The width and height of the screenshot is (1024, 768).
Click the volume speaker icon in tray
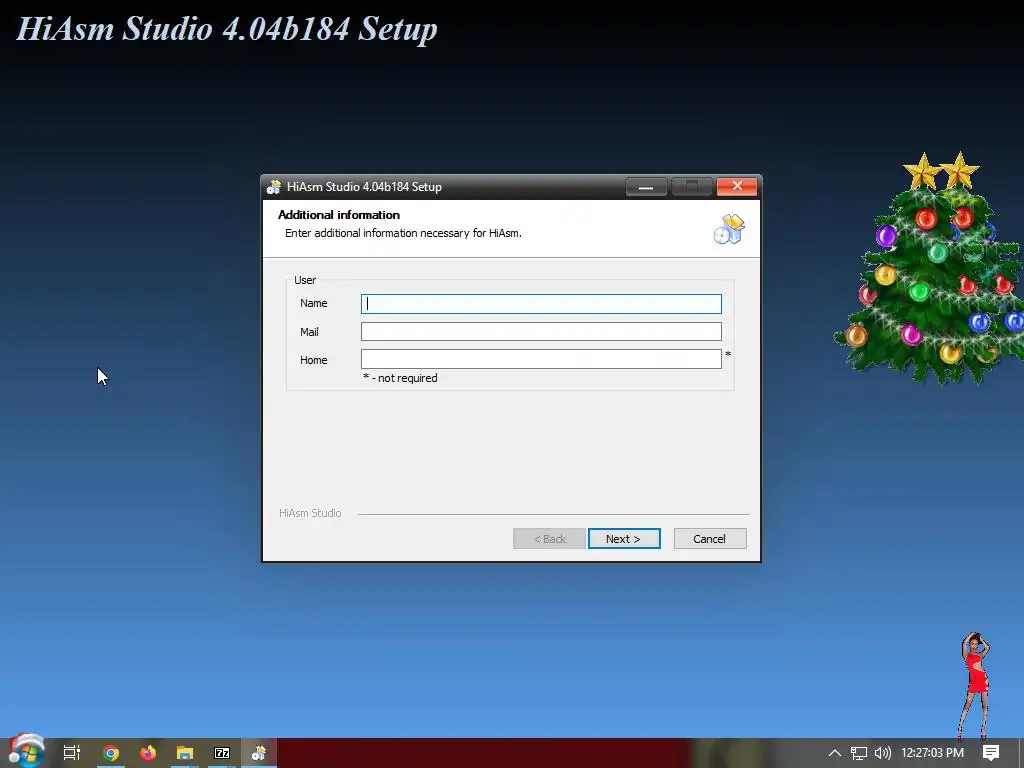(882, 753)
